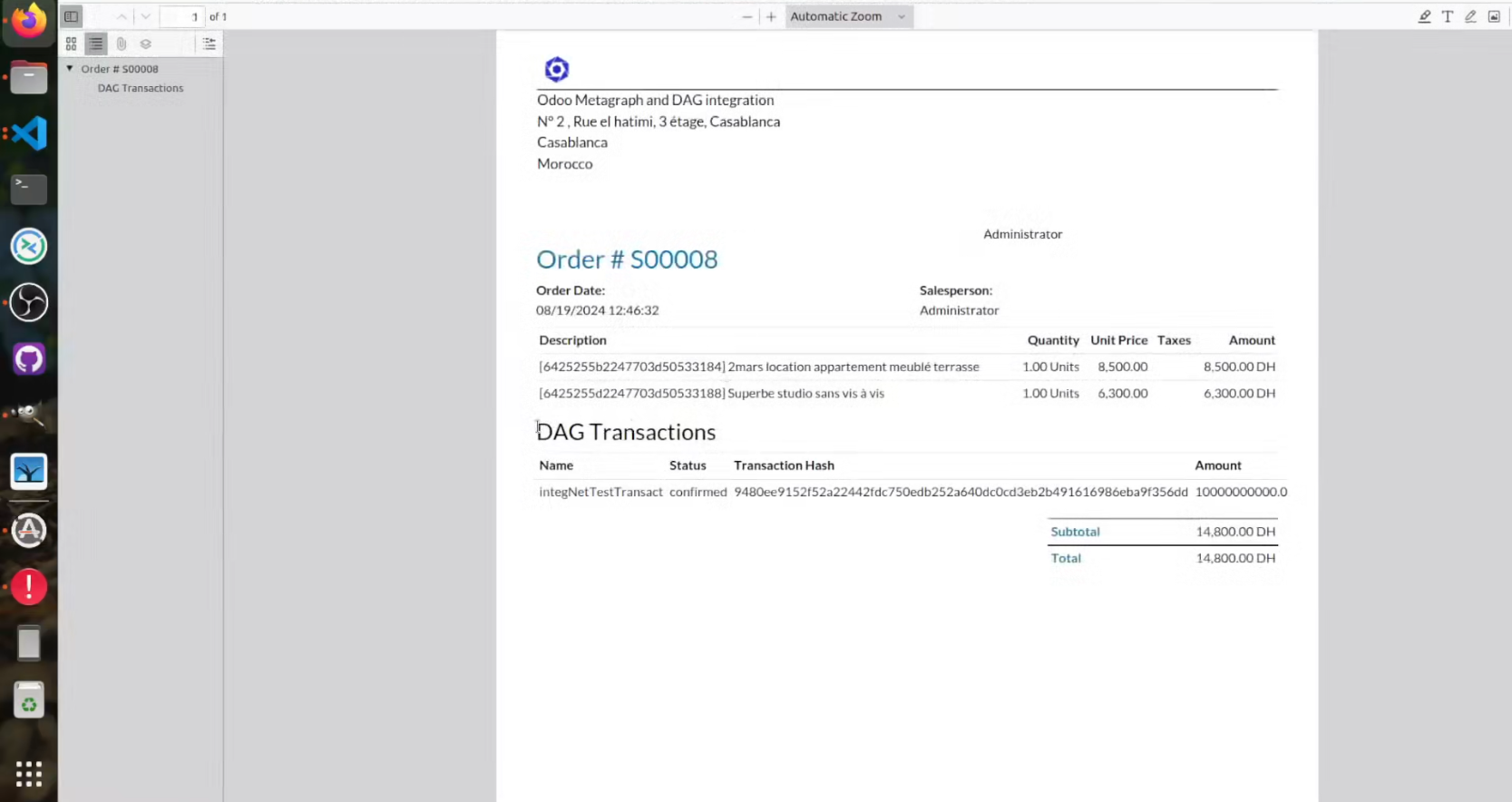Screen dimensions: 1512x802
Task: Click the Unit Price column header
Action: pos(1118,340)
